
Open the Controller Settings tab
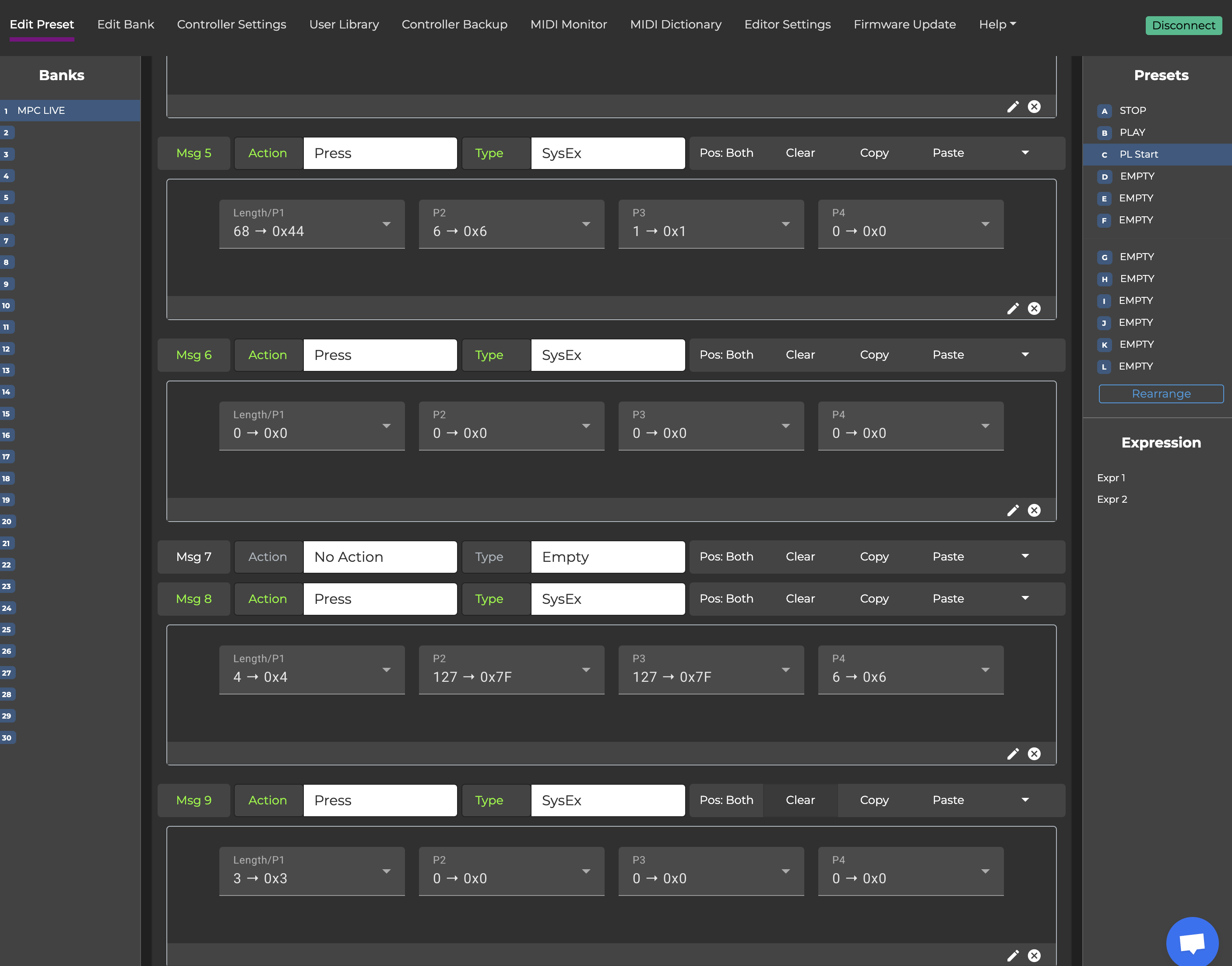tap(231, 25)
